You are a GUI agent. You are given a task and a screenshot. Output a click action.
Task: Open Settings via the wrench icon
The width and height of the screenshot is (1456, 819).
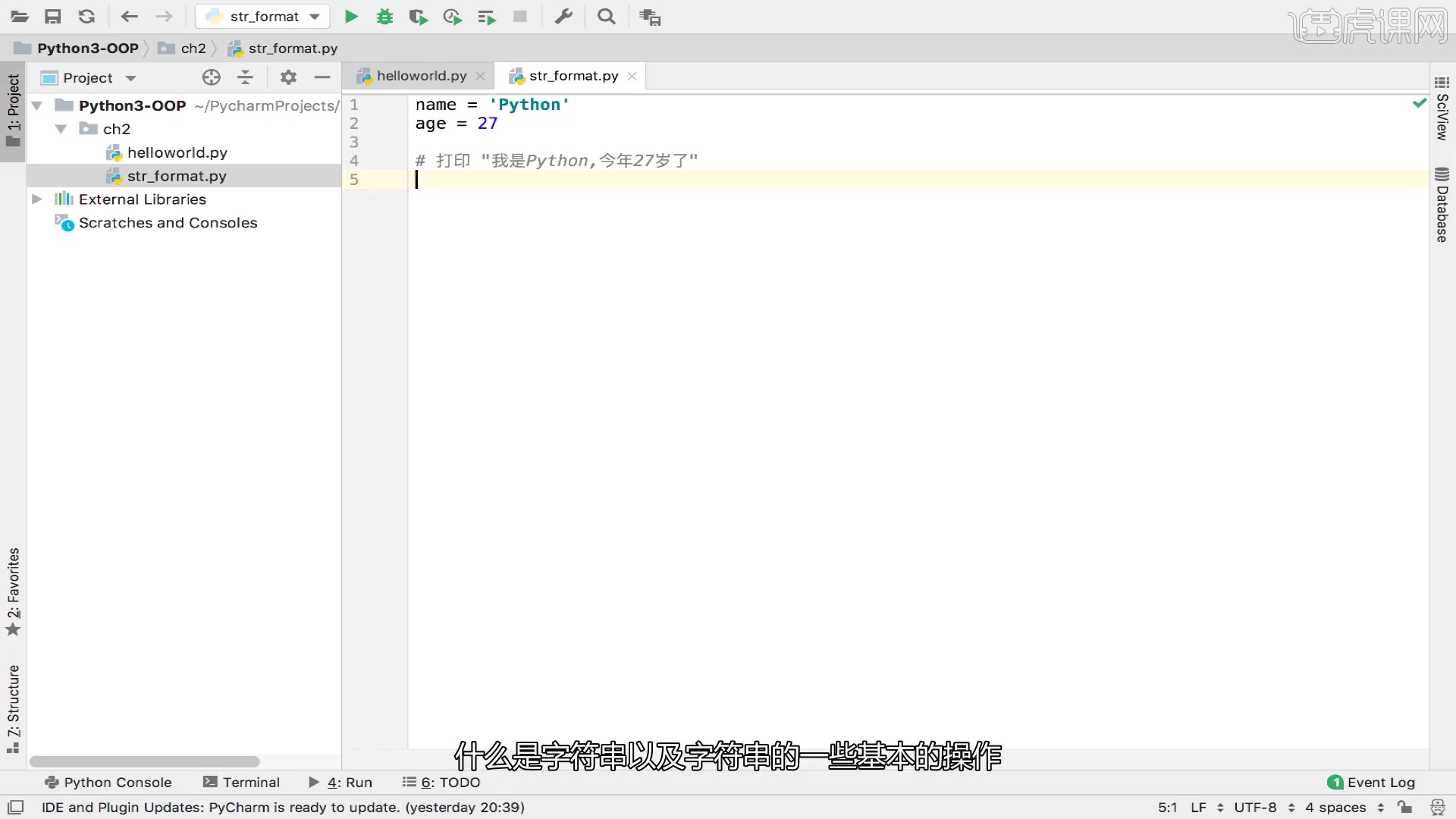click(563, 16)
